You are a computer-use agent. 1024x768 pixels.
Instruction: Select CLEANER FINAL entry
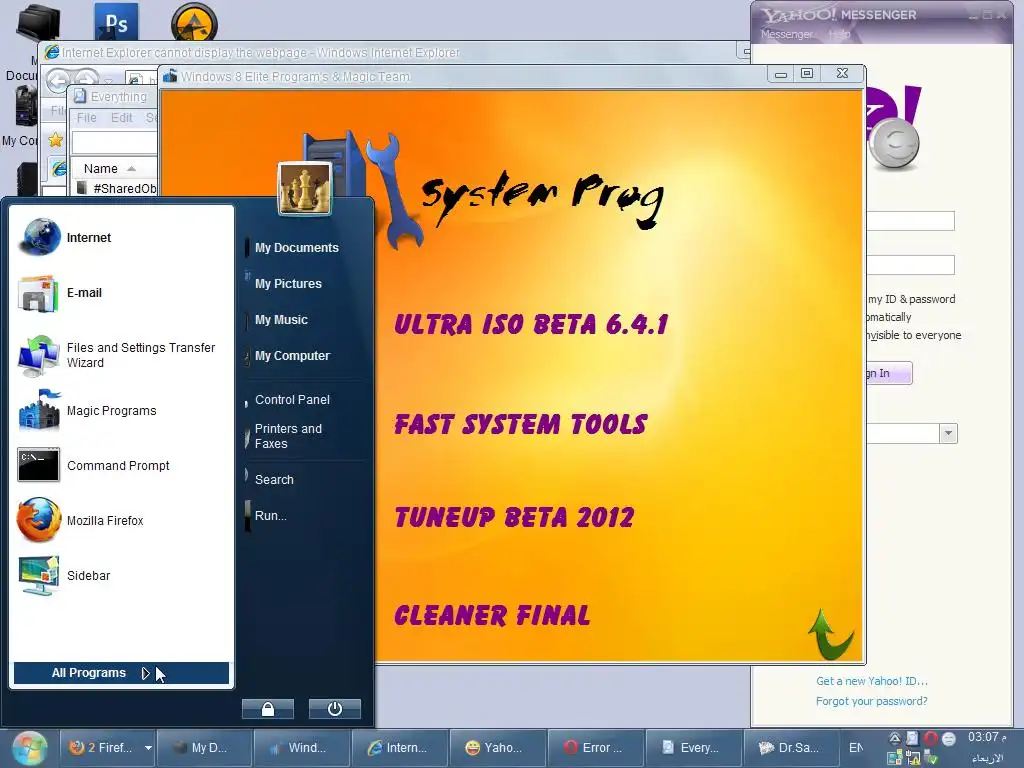(x=492, y=615)
